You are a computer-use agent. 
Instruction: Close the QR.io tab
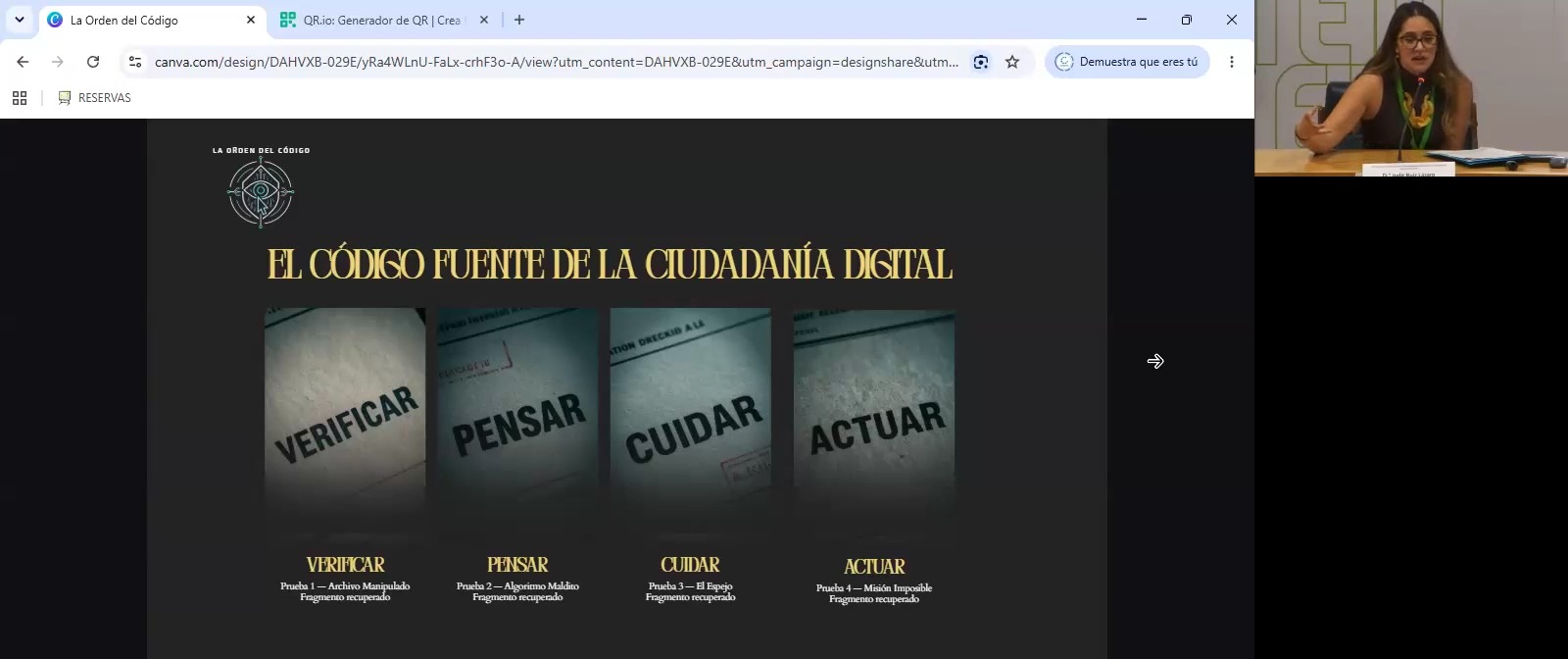(483, 20)
